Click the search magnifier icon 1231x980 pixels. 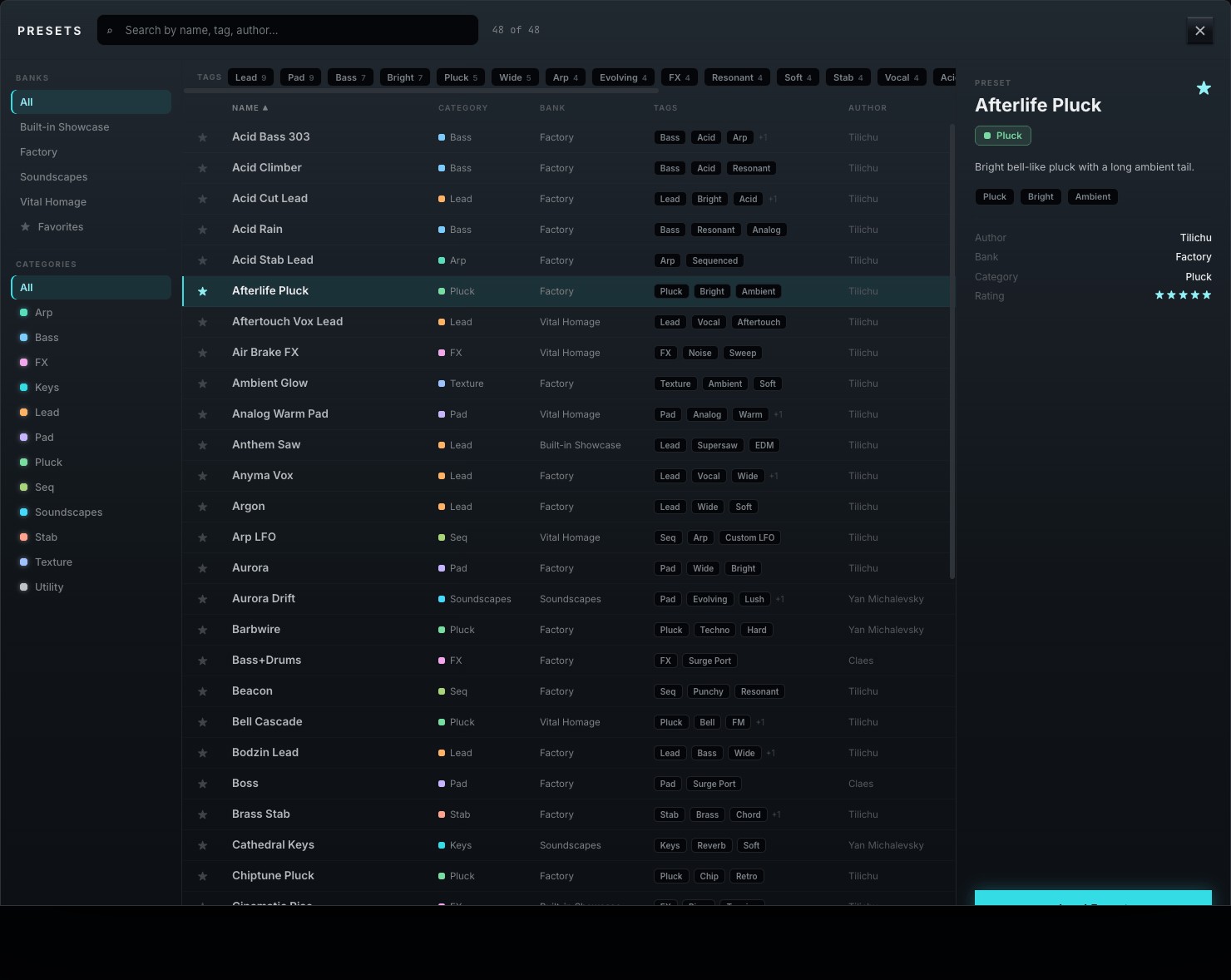[x=110, y=31]
